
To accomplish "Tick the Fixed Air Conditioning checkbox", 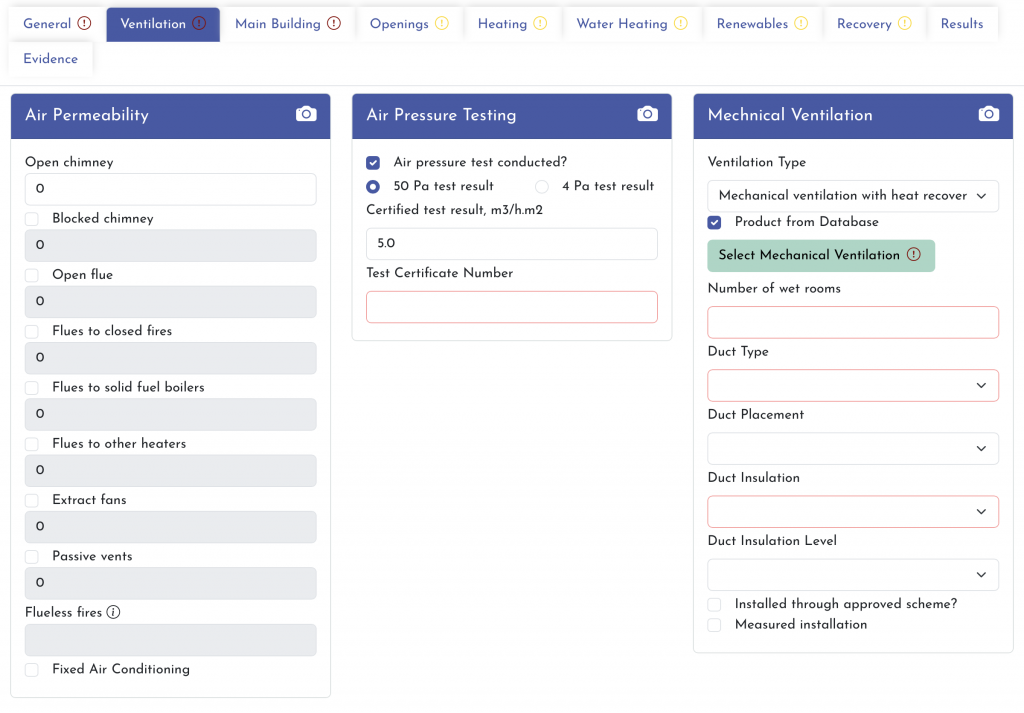I will click(x=32, y=670).
